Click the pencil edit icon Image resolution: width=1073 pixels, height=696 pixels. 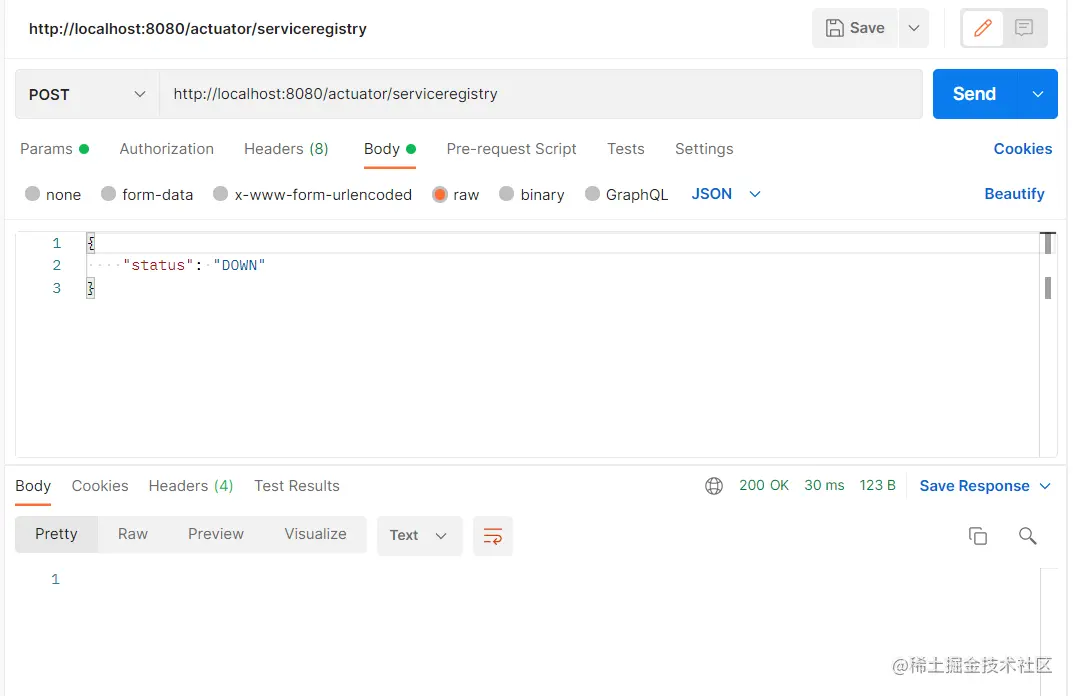tap(983, 28)
